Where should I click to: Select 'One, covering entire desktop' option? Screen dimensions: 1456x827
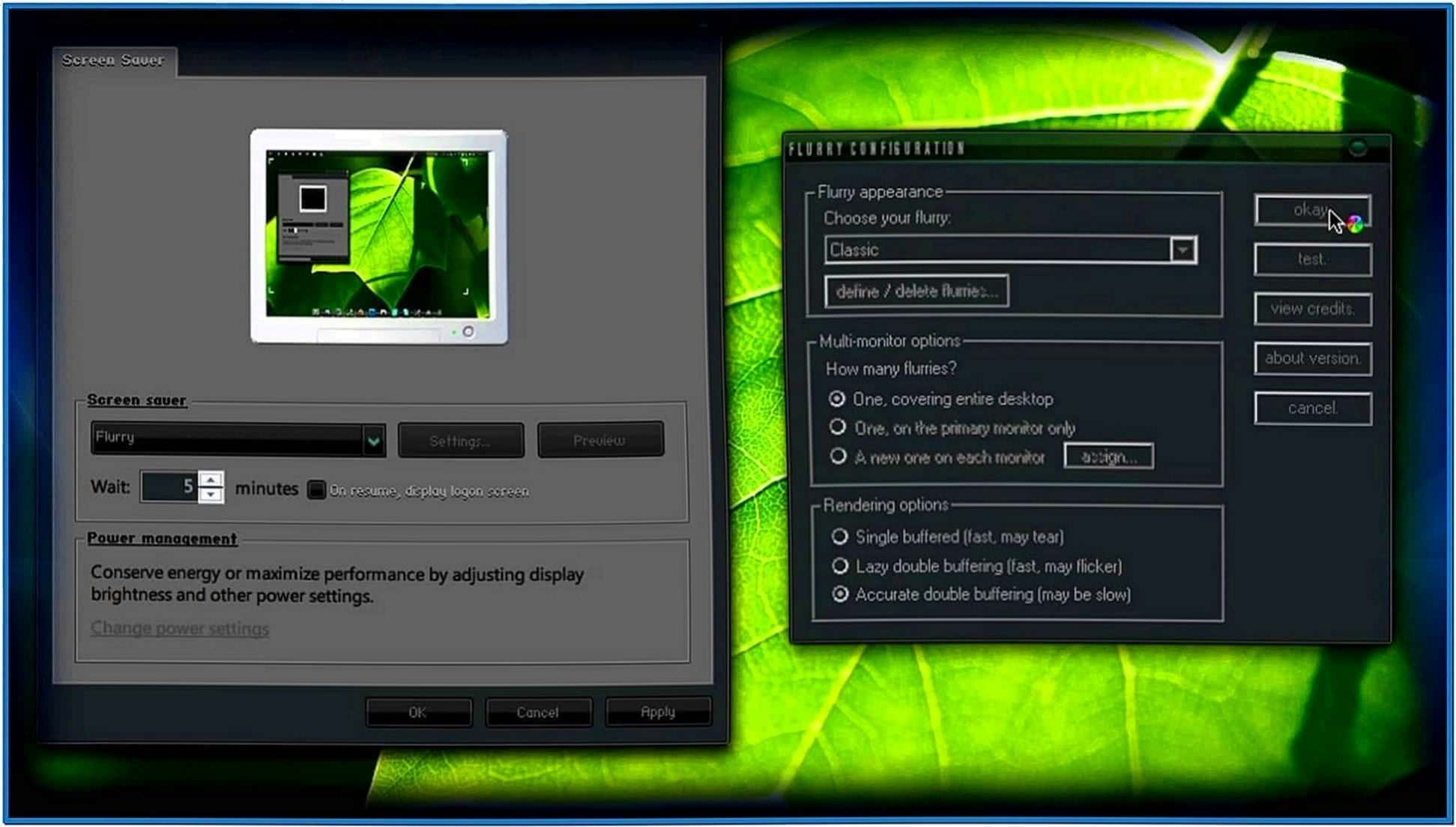pos(837,399)
